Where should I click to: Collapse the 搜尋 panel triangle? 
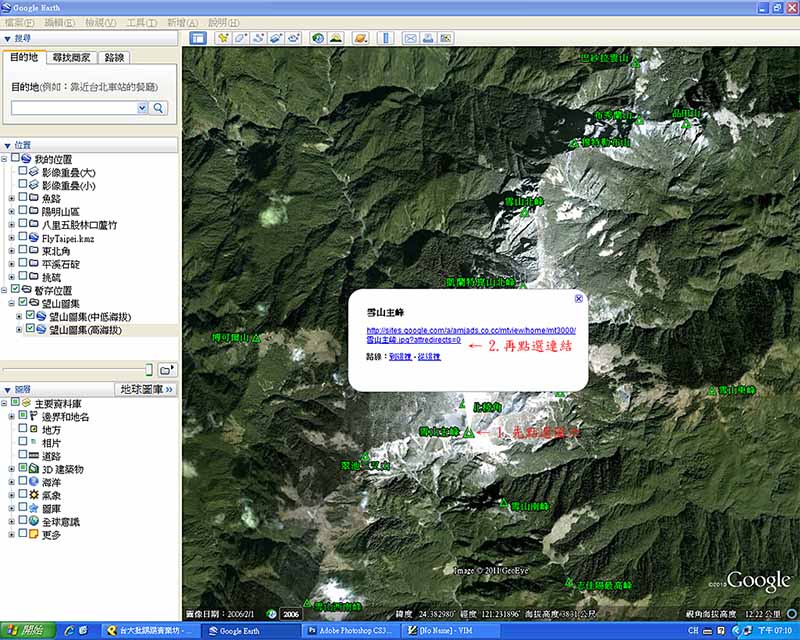click(x=7, y=39)
